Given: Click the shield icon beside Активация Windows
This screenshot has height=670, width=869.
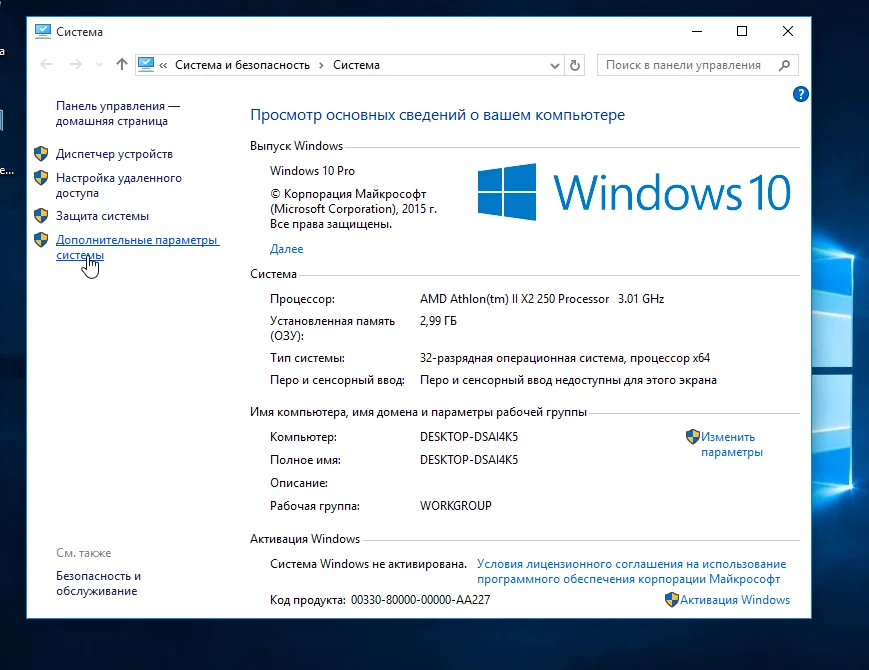Looking at the screenshot, I should pos(672,600).
